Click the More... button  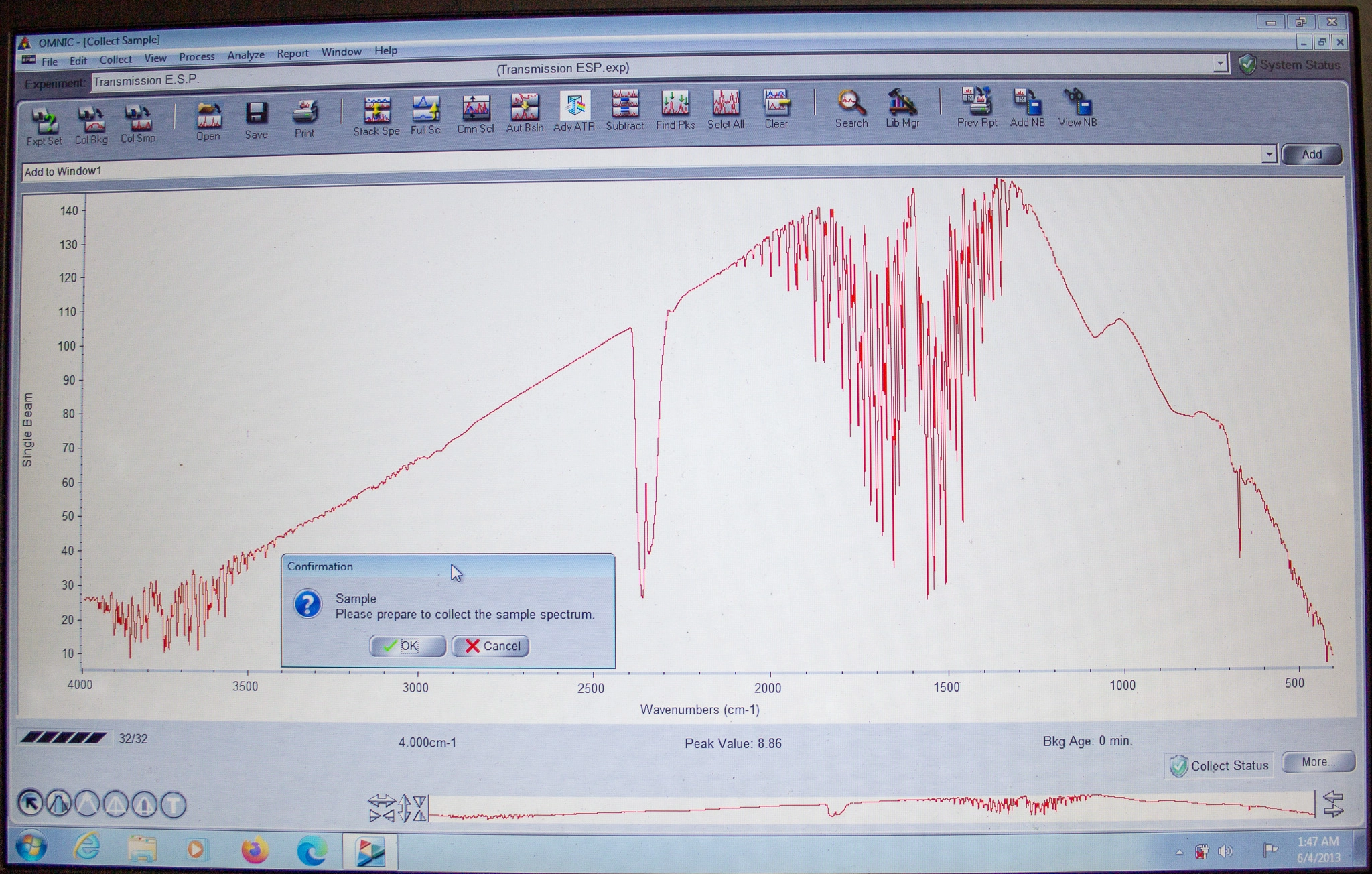1318,762
